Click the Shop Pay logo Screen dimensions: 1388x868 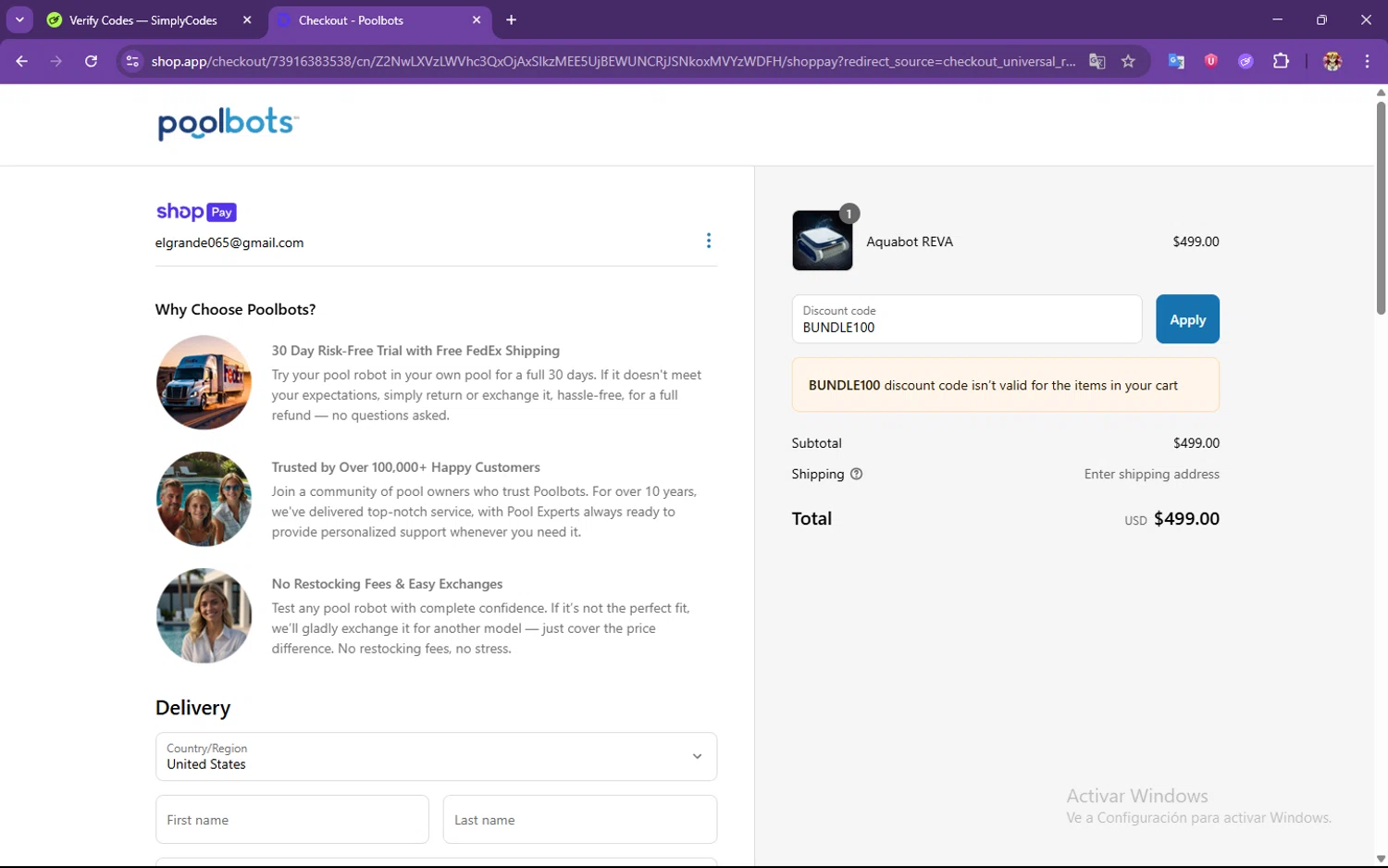coord(196,212)
